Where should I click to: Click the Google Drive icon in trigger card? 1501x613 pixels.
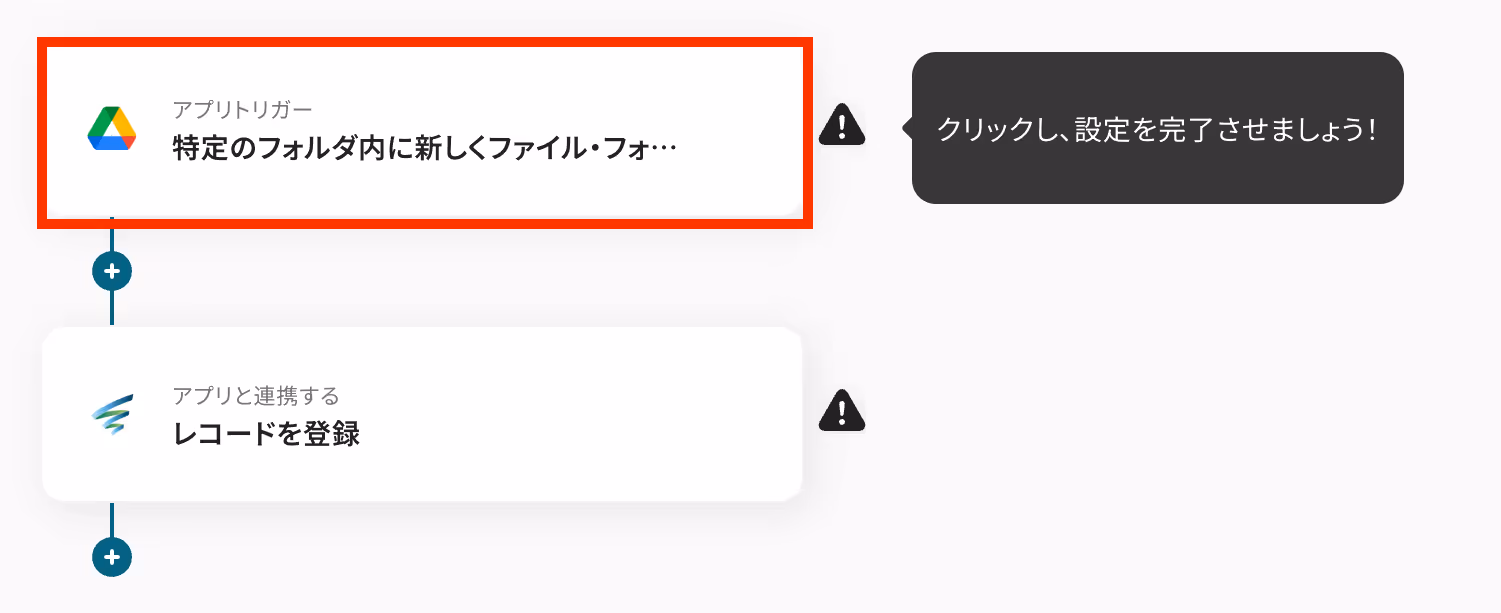(x=112, y=128)
